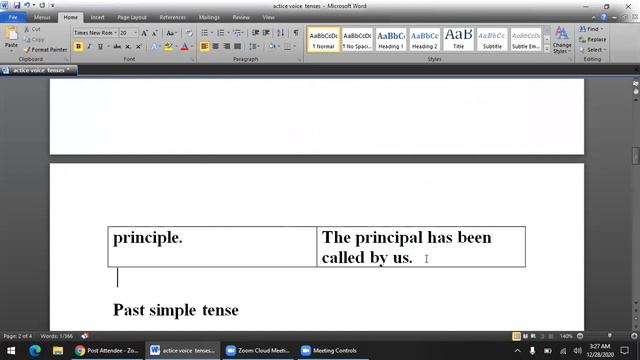The height and width of the screenshot is (360, 640).
Task: Zoom in with the plus button
Action: (634, 336)
